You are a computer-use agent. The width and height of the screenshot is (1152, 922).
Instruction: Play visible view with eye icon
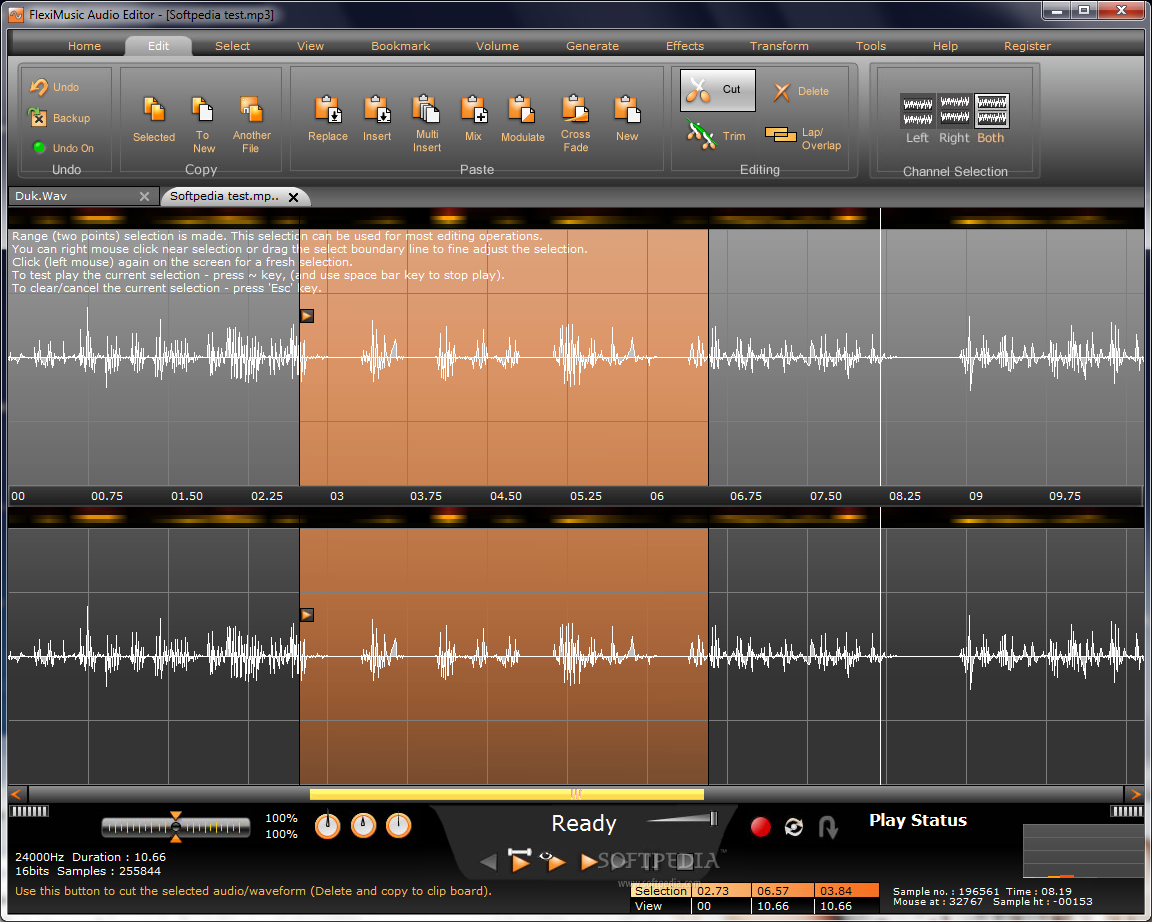click(x=552, y=860)
